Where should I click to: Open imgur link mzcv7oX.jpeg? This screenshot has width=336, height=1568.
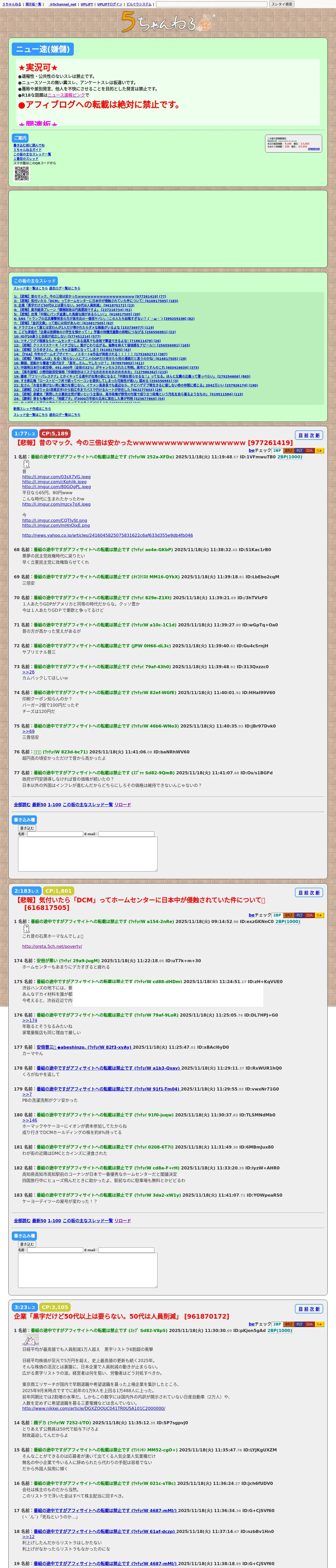point(56,504)
